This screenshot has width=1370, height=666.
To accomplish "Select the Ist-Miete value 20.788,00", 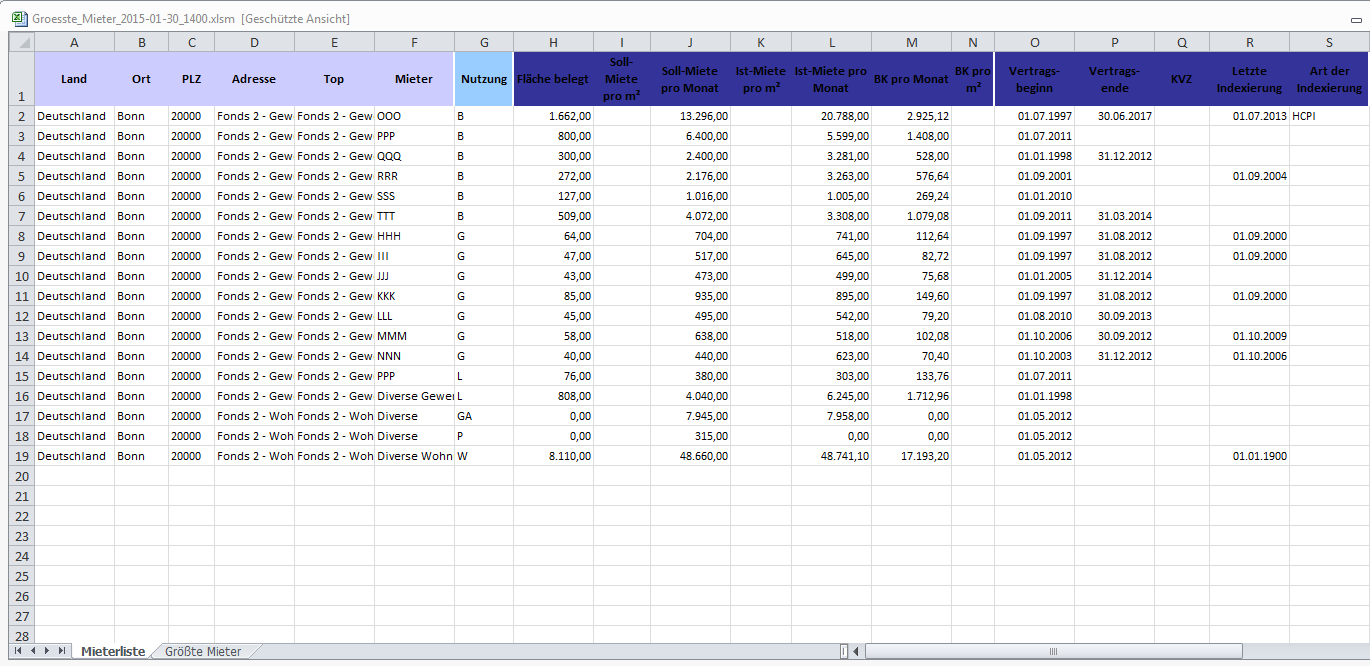I will tap(832, 116).
